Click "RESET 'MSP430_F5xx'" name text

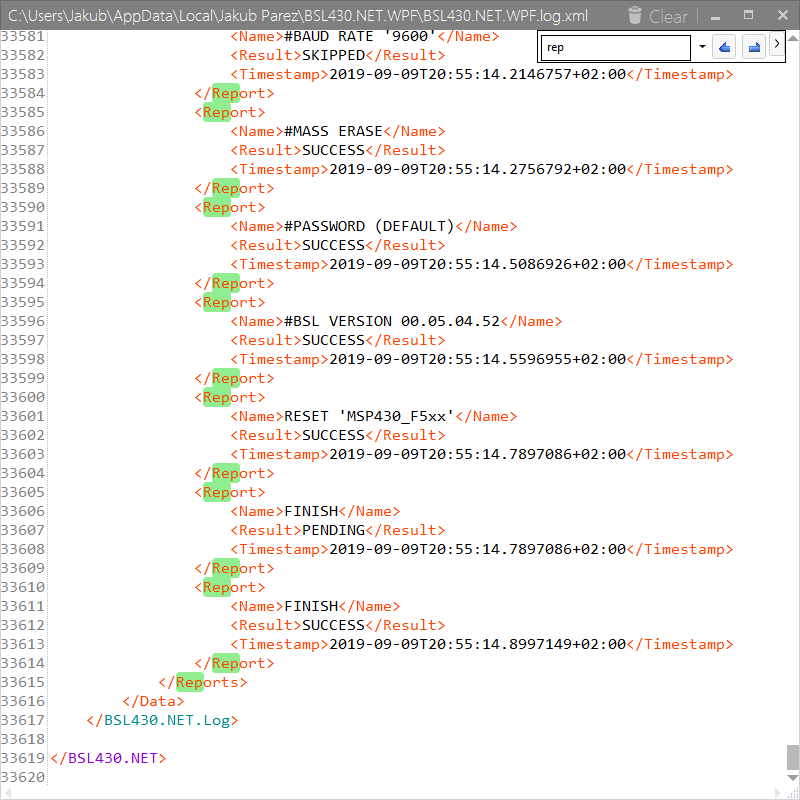click(x=369, y=416)
